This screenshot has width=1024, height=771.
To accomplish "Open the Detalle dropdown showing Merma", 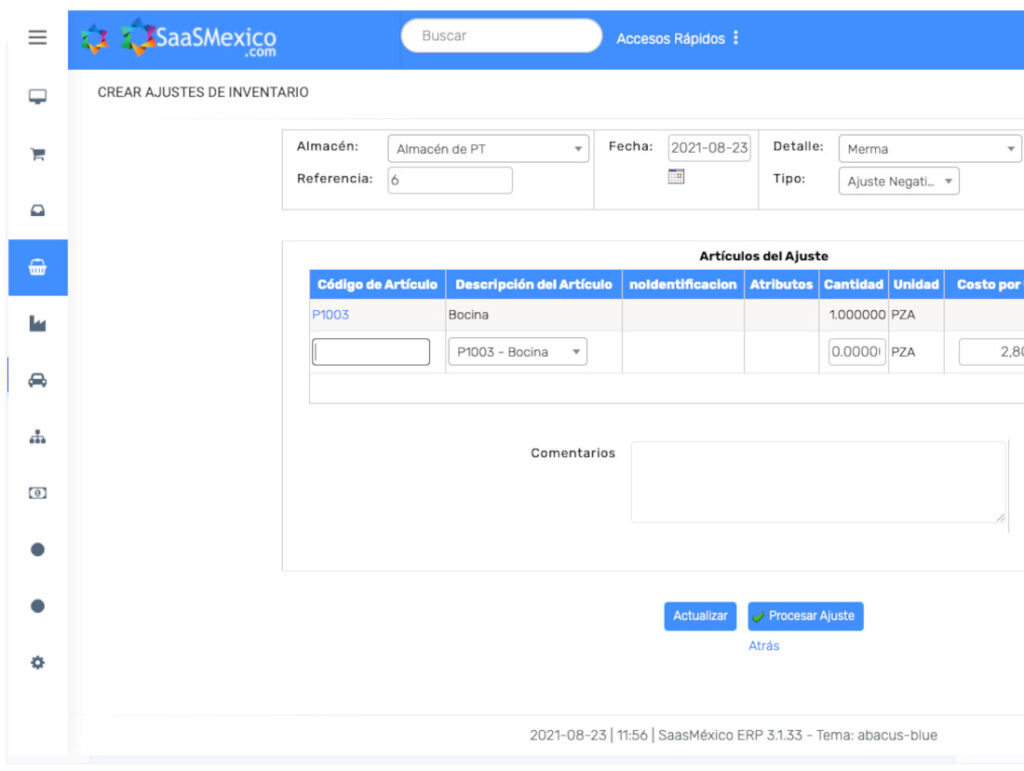I will click(929, 149).
